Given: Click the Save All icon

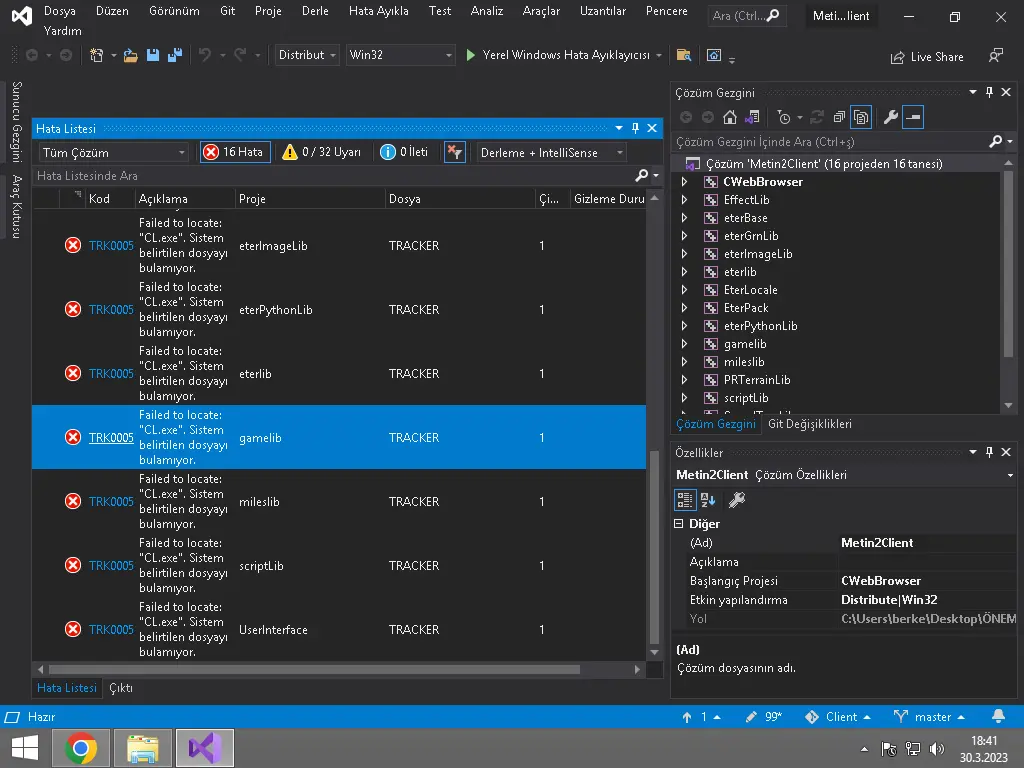Looking at the screenshot, I should pyautogui.click(x=175, y=56).
